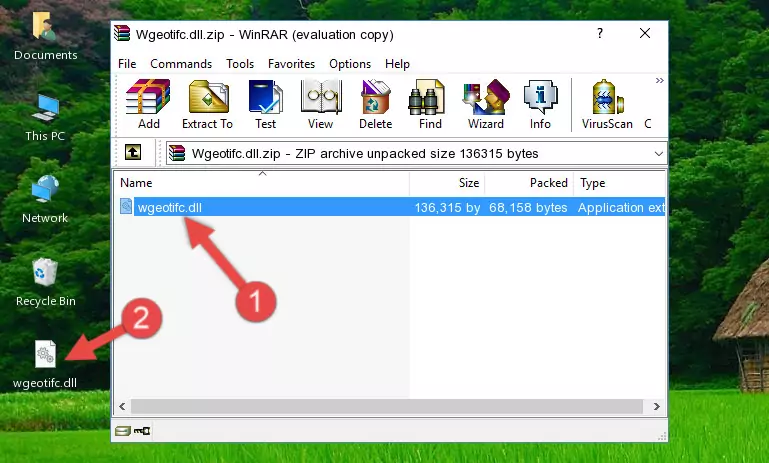Sort by the Type column header
The image size is (769, 463).
pos(619,183)
